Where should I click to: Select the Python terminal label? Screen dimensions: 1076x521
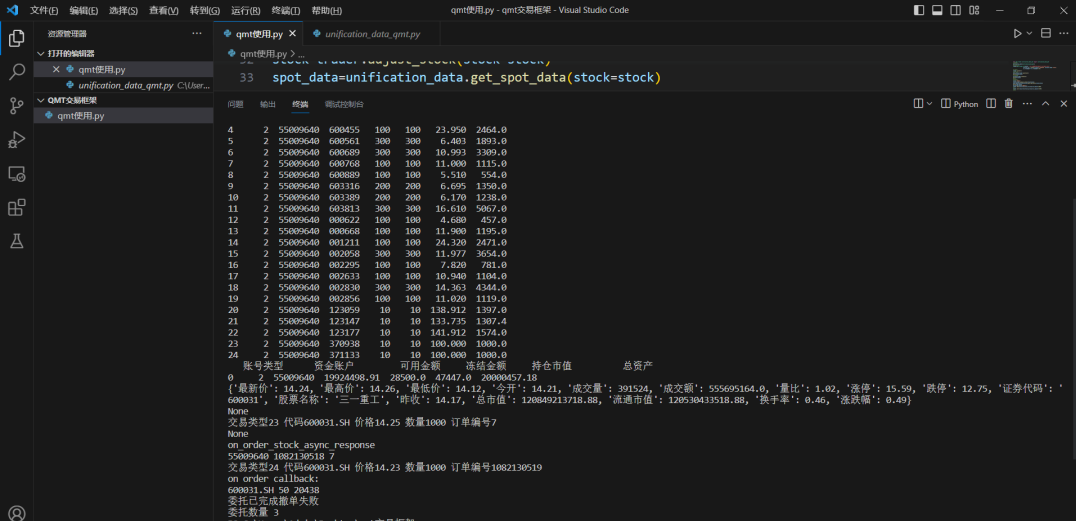[960, 104]
